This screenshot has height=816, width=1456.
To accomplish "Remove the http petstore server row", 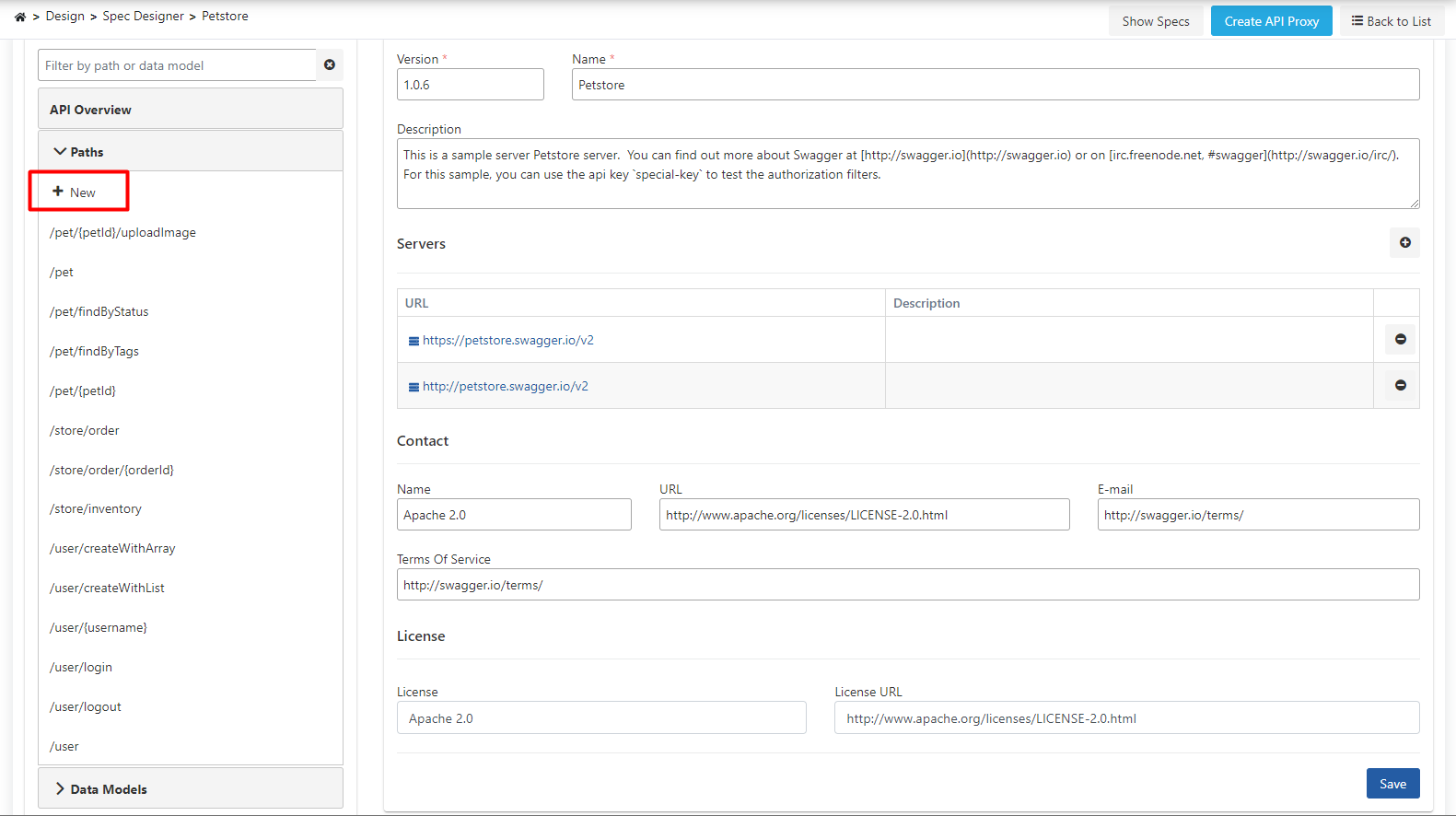I will [x=1400, y=386].
